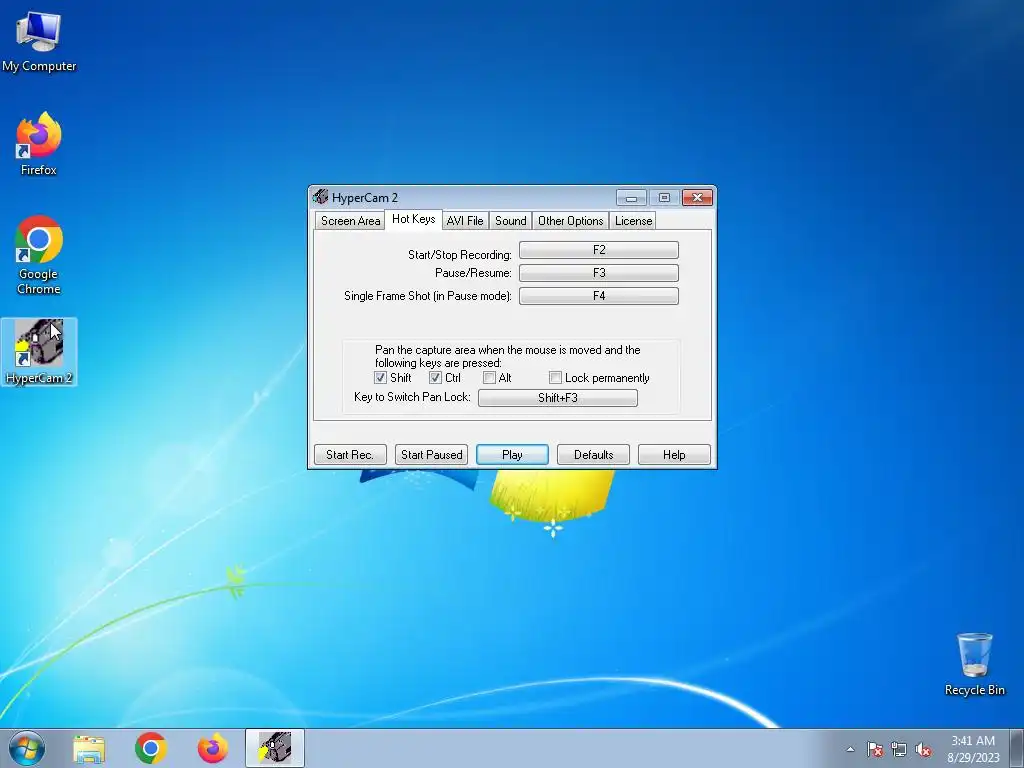Viewport: 1024px width, 768px height.
Task: Click the Show Desktop strip on taskbar
Action: 1017,749
